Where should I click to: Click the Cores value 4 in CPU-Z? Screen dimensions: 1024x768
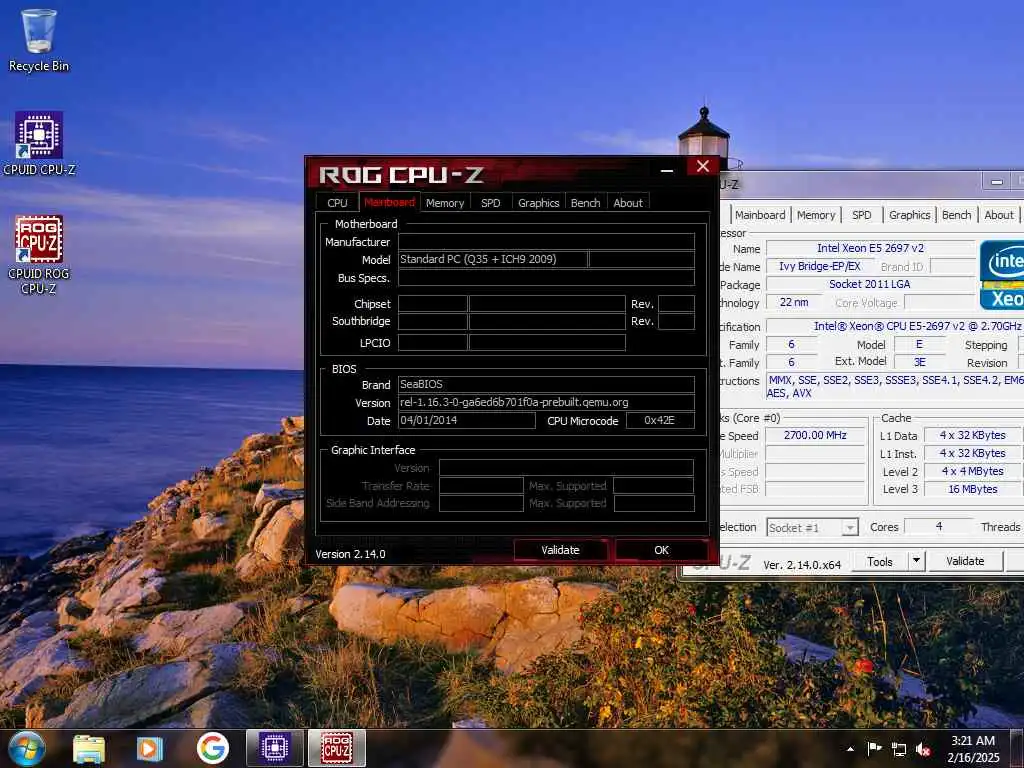[x=938, y=526]
